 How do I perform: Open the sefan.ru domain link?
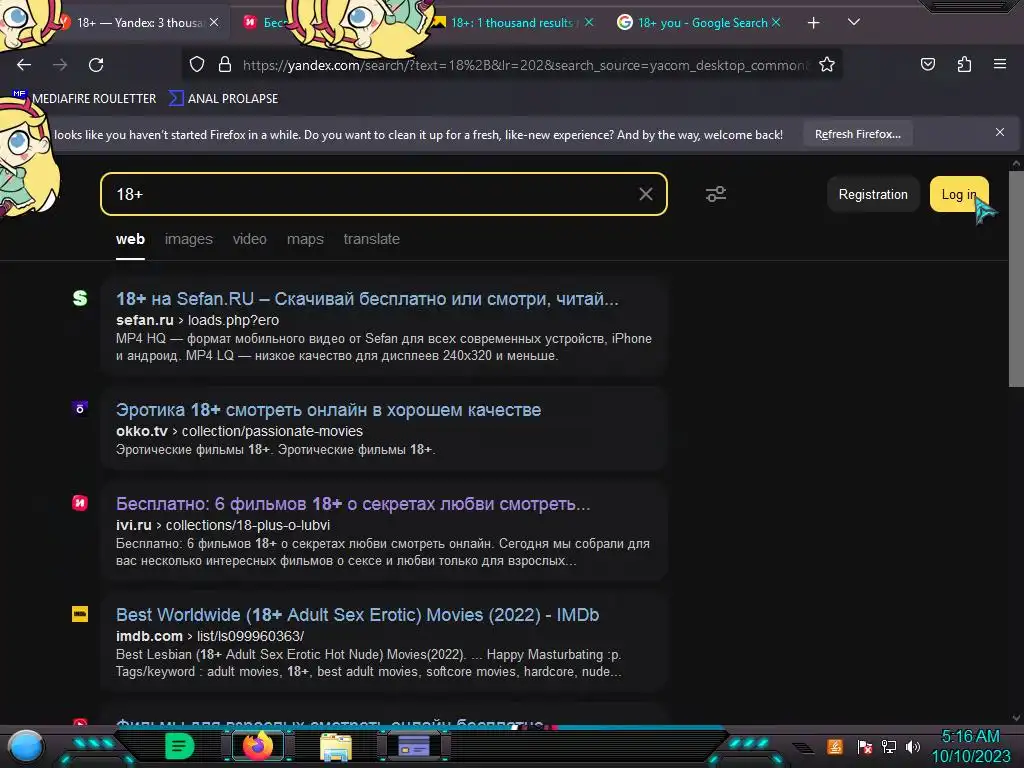(x=144, y=320)
